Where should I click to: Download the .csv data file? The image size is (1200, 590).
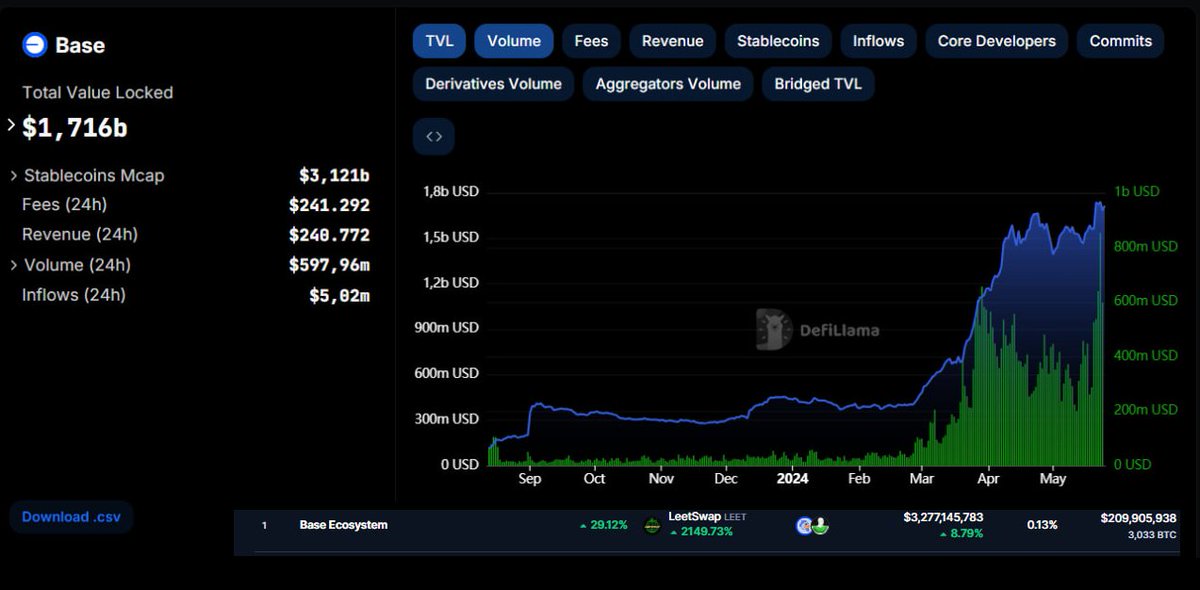coord(71,517)
